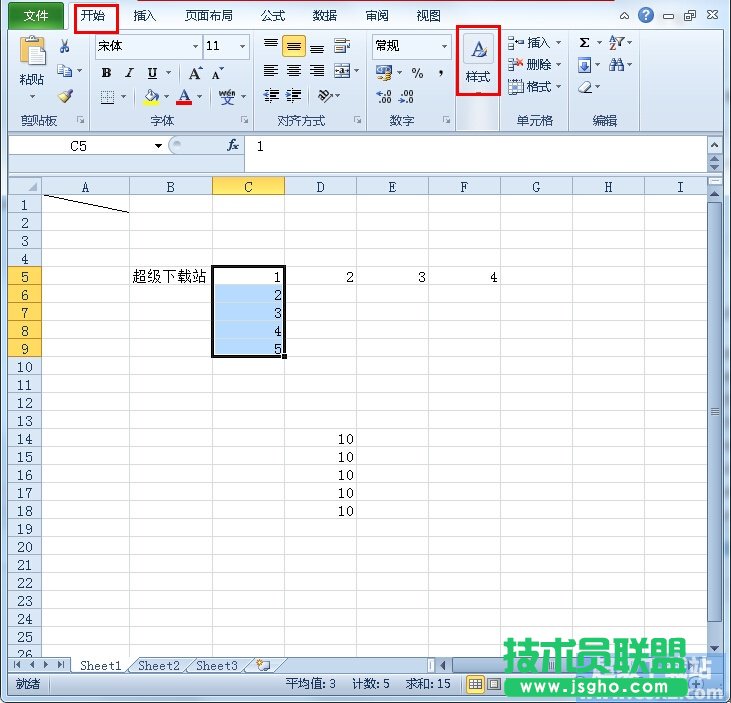This screenshot has width=731, height=703.
Task: Open Find and Select binoculars
Action: coord(617,65)
